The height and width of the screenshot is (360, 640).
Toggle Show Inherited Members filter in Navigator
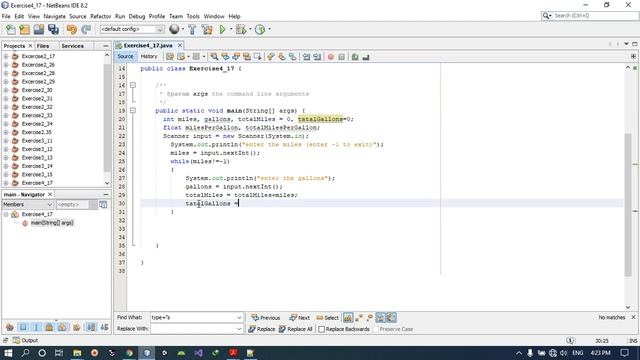[x=10, y=327]
